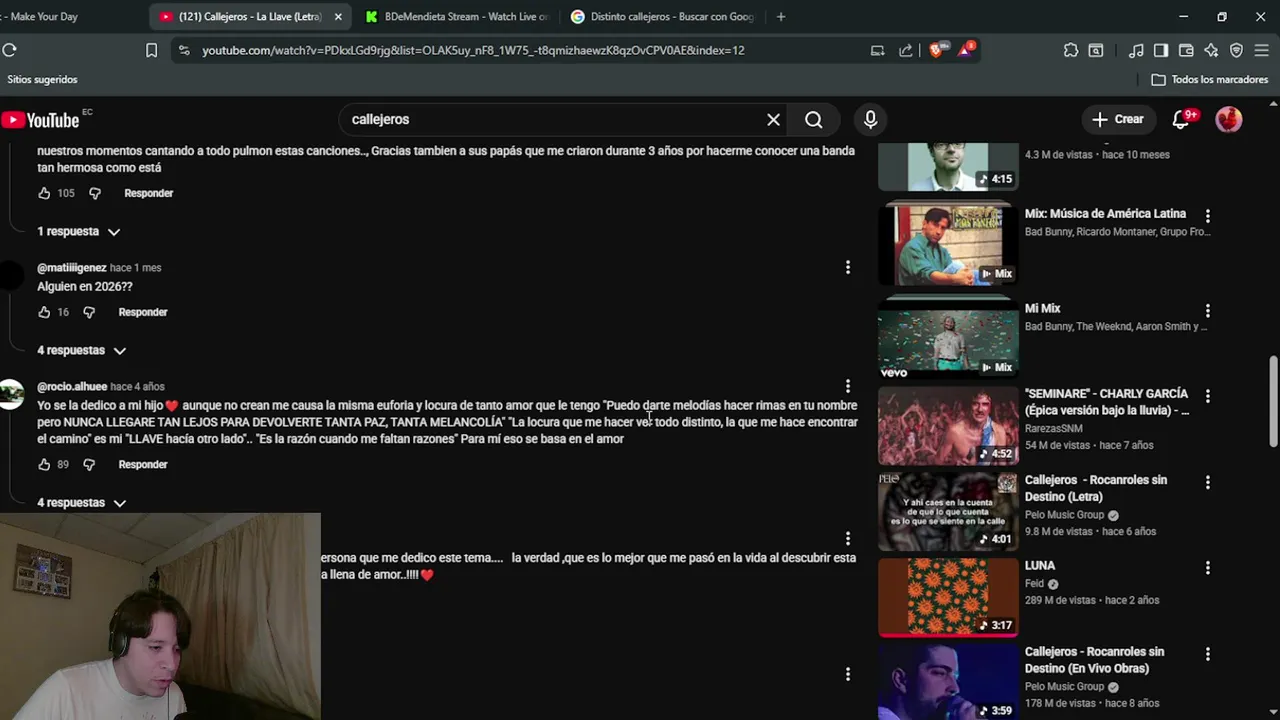1280x720 pixels.
Task: Open menu for LUNA video
Action: (1208, 568)
